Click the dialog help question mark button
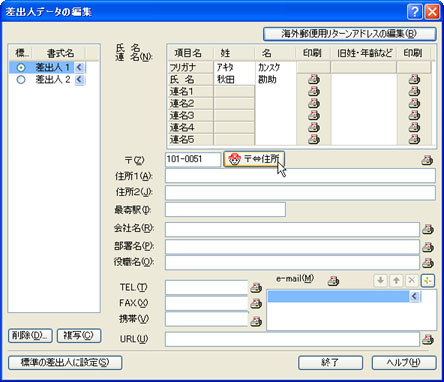The image size is (444, 382). pos(414,12)
